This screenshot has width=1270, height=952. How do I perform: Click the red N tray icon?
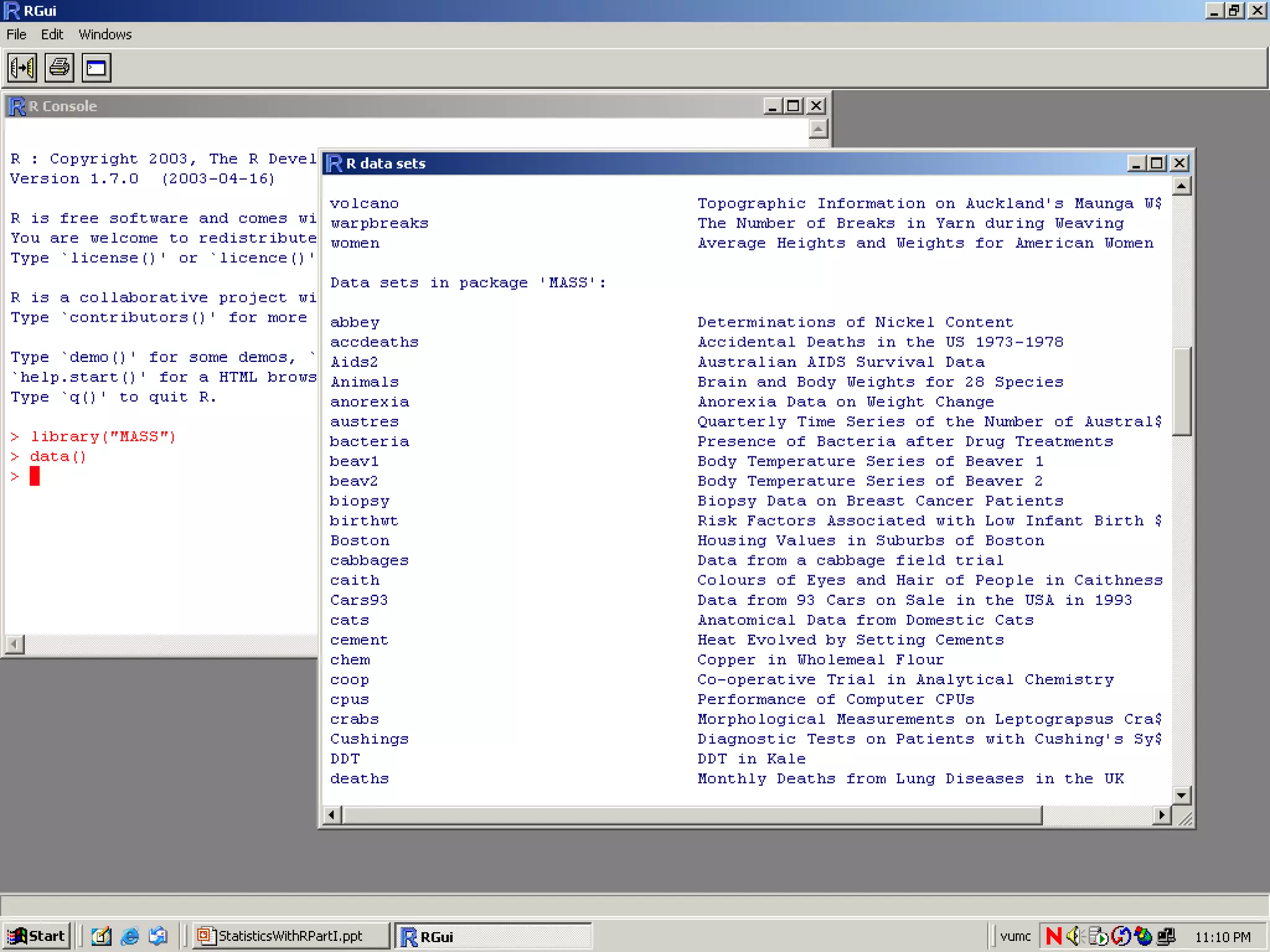(x=1054, y=936)
